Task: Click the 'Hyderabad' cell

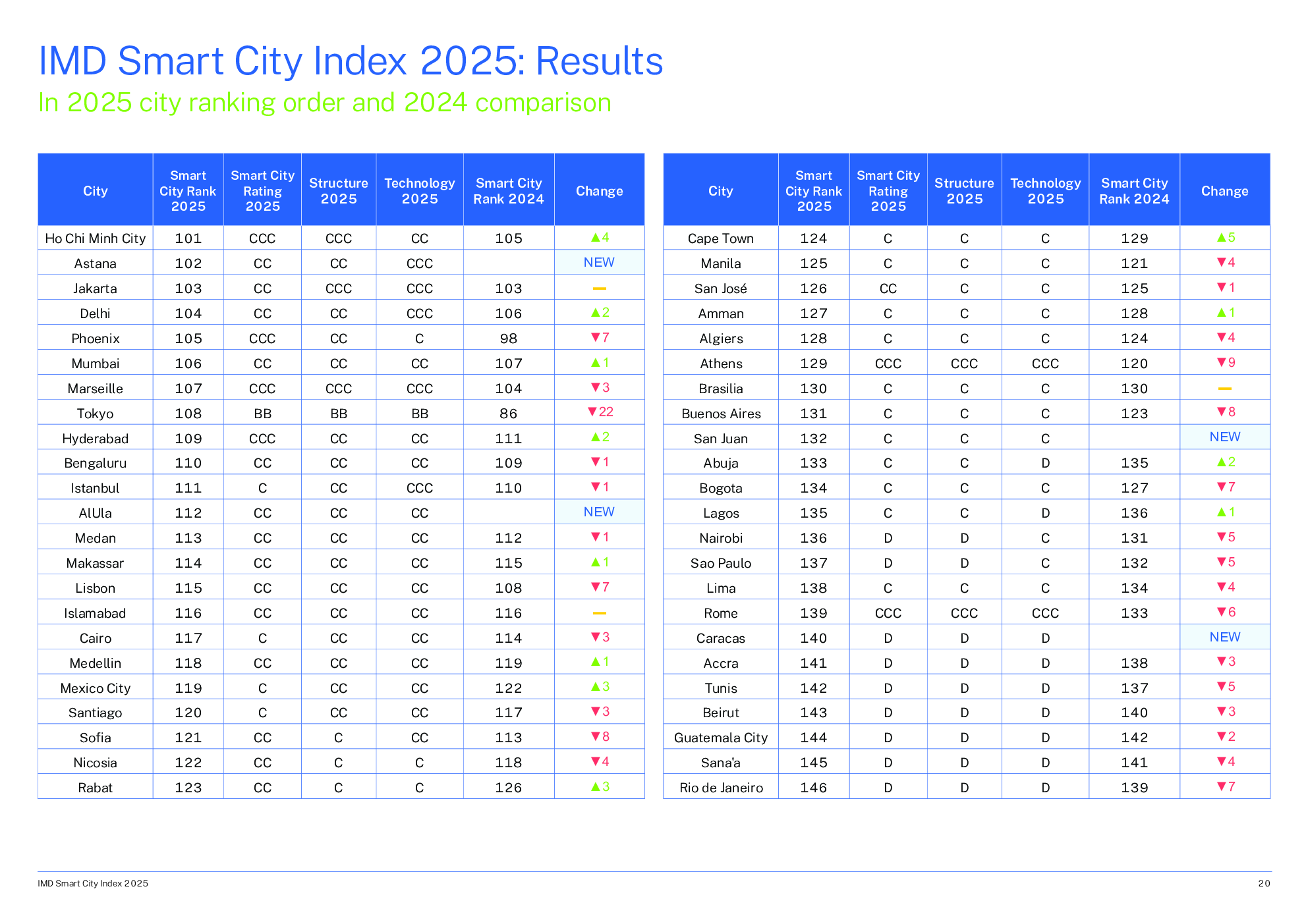Action: (x=96, y=439)
